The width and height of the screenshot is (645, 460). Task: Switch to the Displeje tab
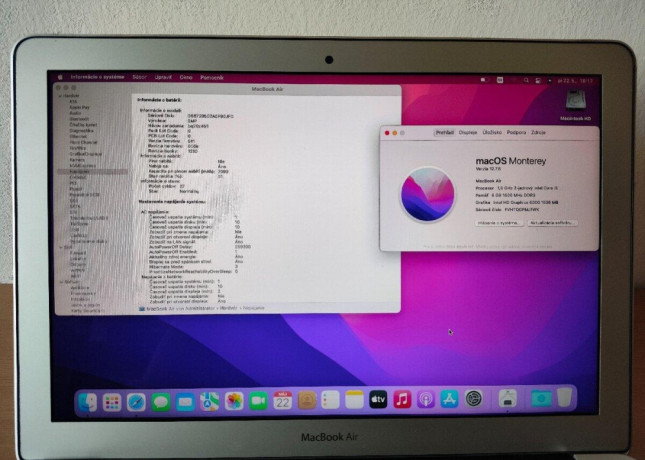point(468,132)
